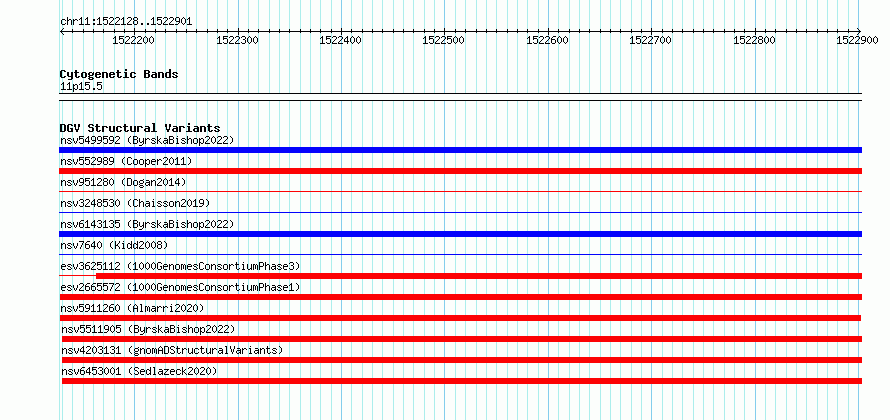This screenshot has height=420, width=890.
Task: Click the nsv5499592 (ByrskaBishop2022) label
Action: tap(147, 140)
